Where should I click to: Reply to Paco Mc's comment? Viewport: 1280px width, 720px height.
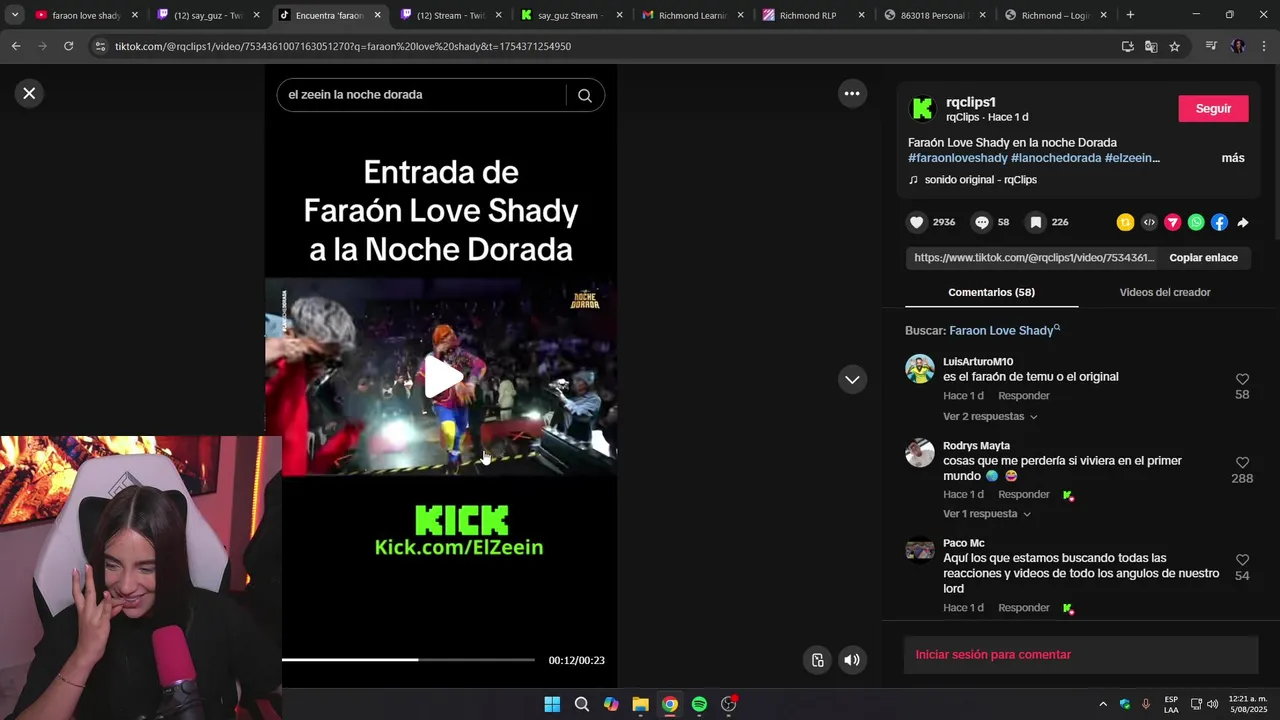[1023, 608]
